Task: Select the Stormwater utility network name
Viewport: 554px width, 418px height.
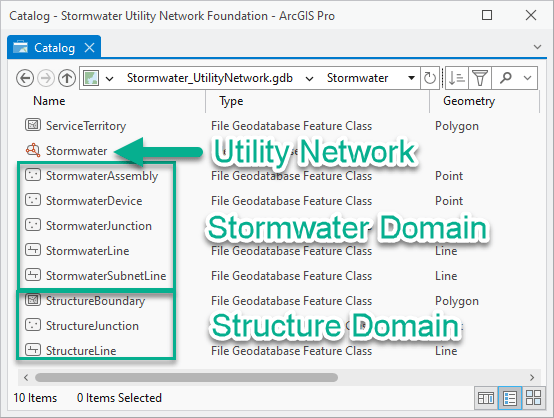Action: pos(76,151)
